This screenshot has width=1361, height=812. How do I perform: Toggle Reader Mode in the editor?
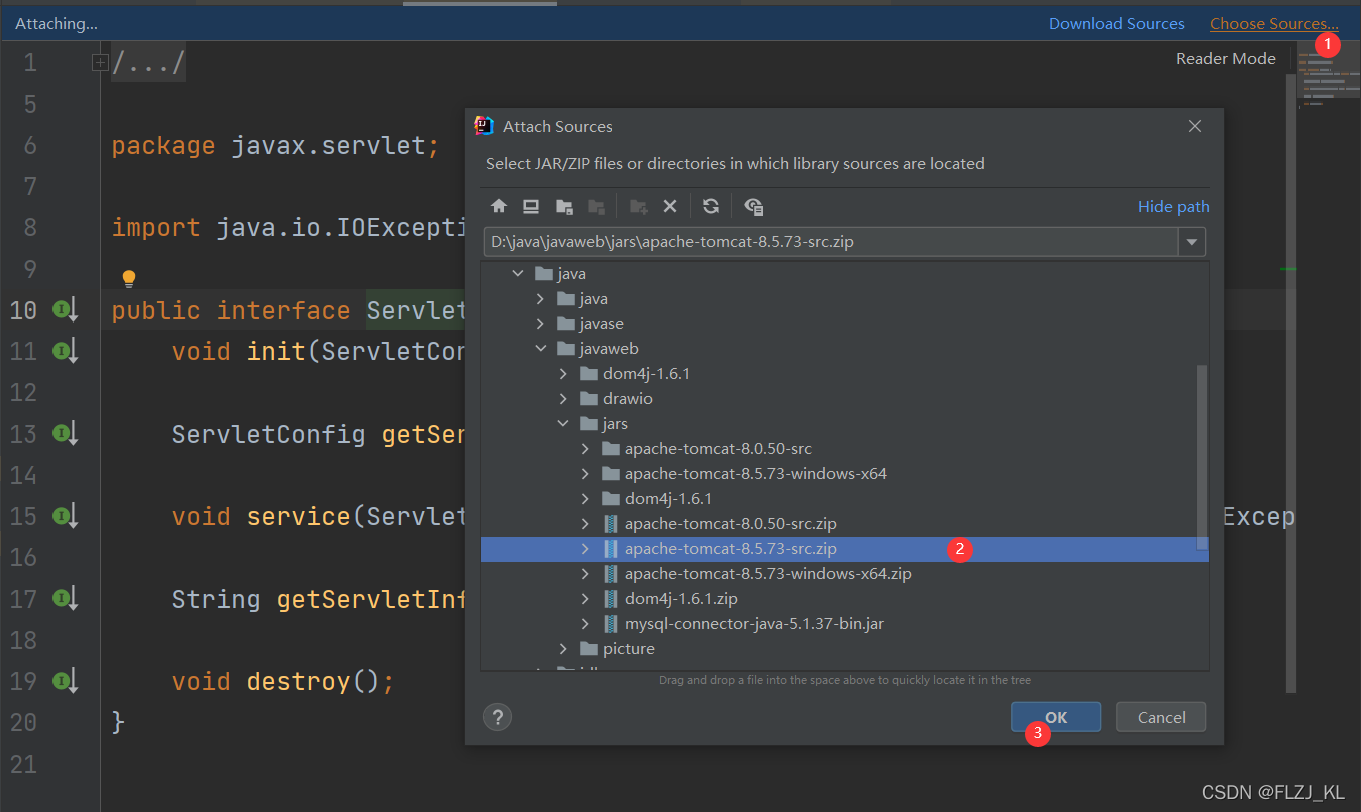click(1225, 58)
